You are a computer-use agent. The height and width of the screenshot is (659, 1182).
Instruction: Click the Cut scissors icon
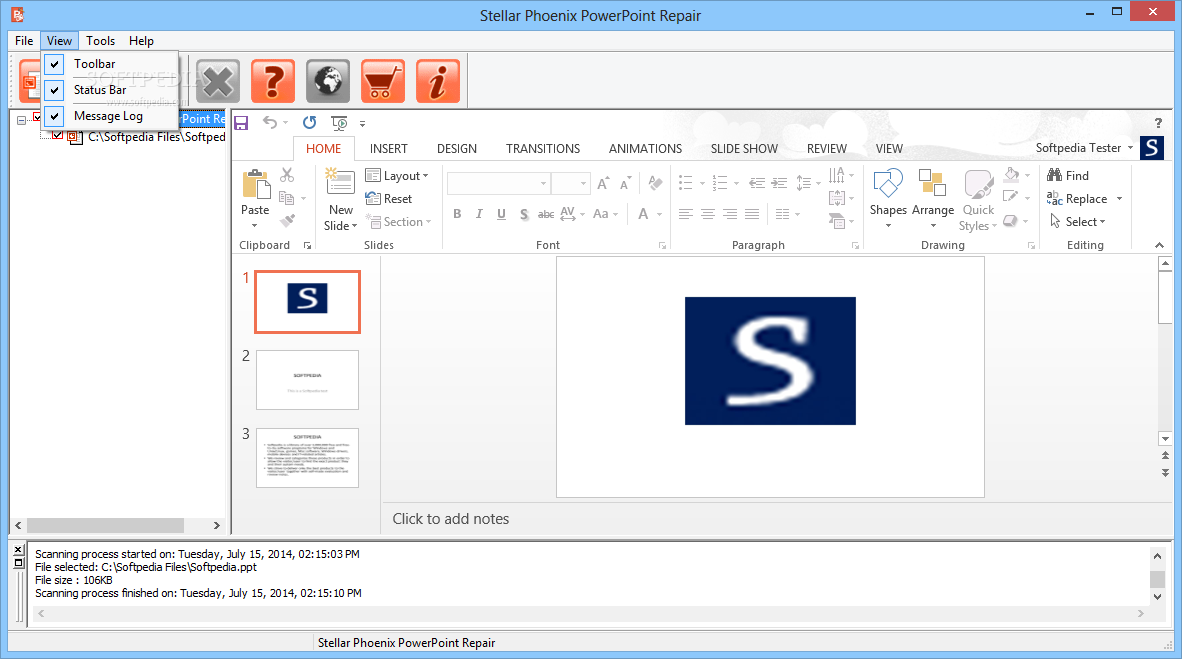tap(286, 175)
